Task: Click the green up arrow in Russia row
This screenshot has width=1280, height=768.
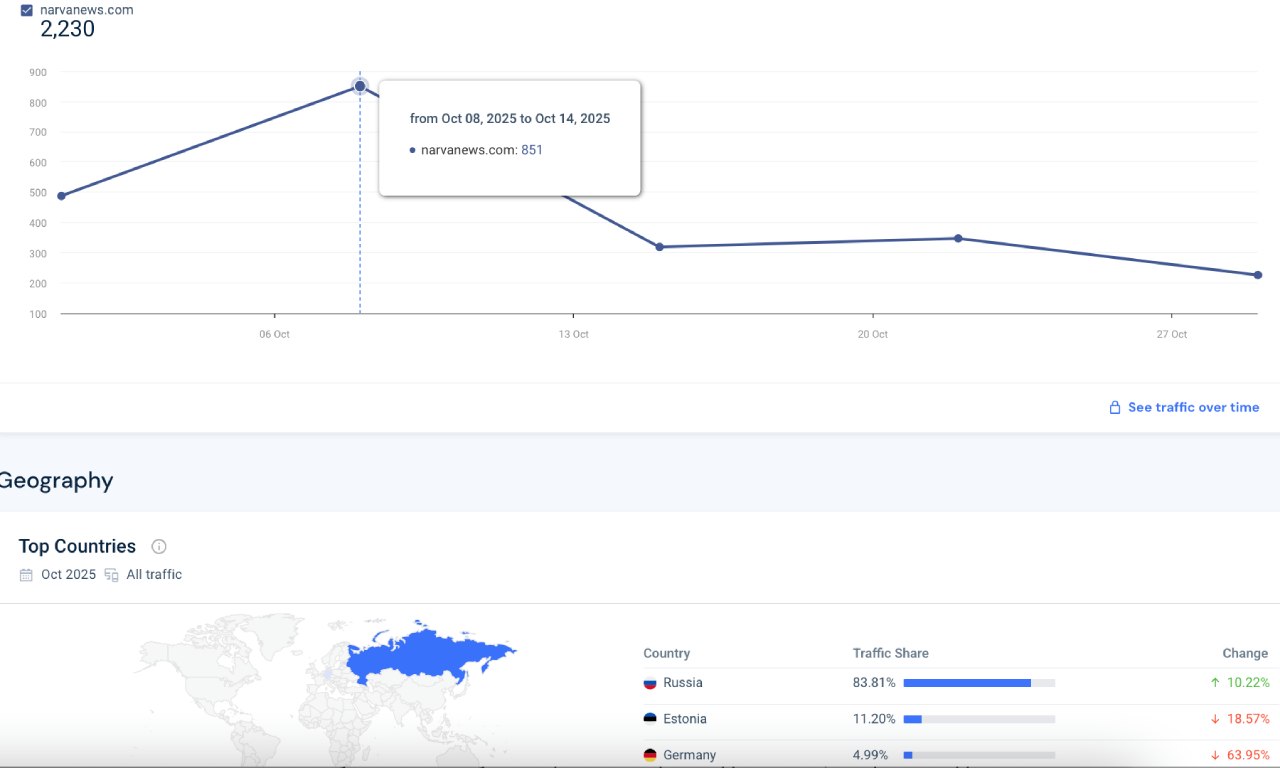Action: click(x=1214, y=683)
